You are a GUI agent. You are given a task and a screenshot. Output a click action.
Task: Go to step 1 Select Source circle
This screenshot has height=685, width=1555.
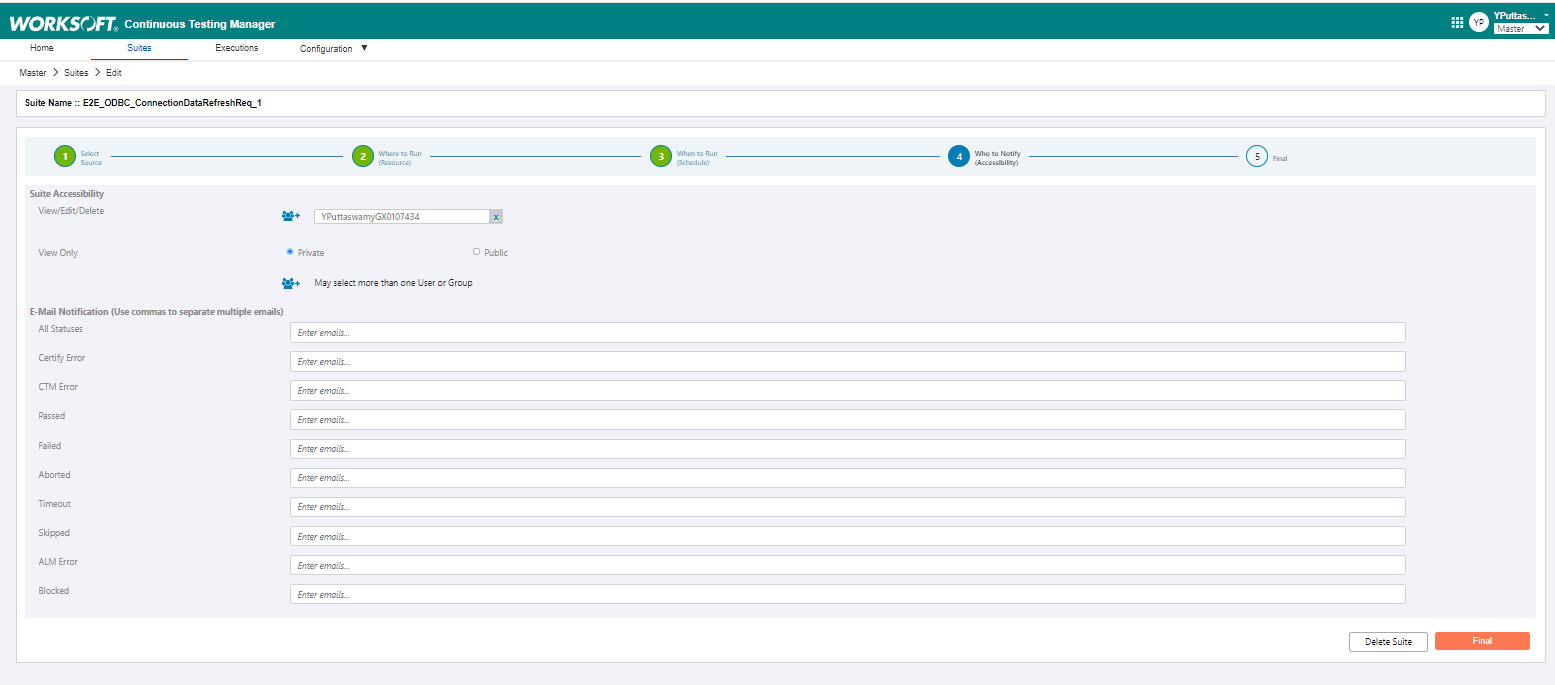click(65, 156)
